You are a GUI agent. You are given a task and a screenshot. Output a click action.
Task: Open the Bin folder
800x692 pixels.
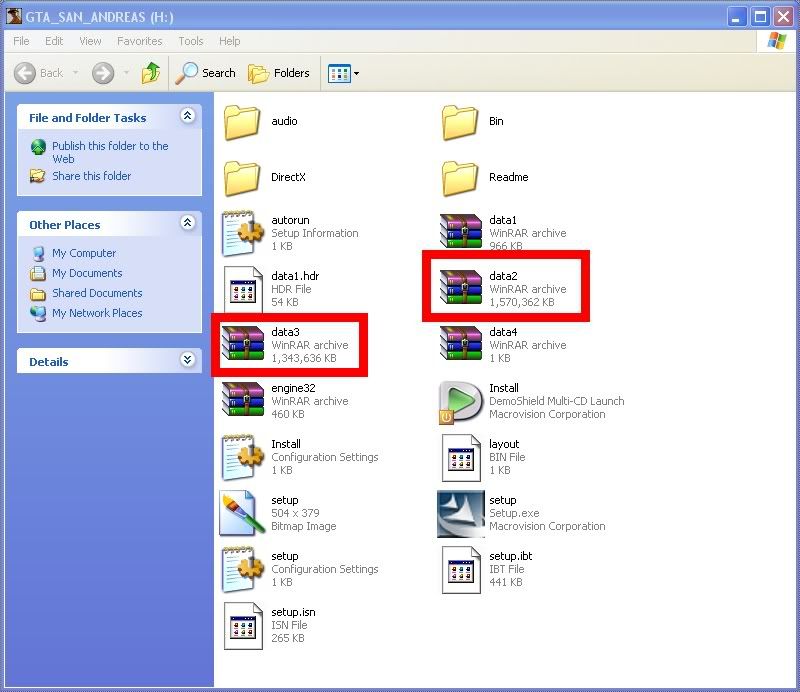pos(472,121)
